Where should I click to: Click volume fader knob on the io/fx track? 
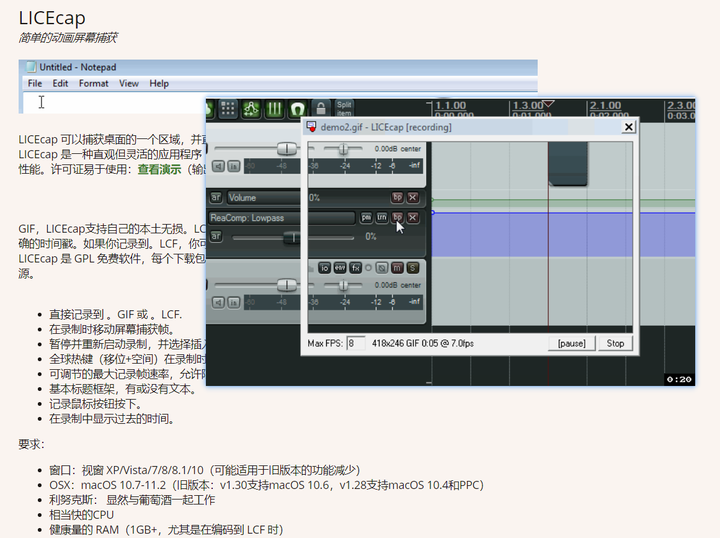click(x=287, y=285)
